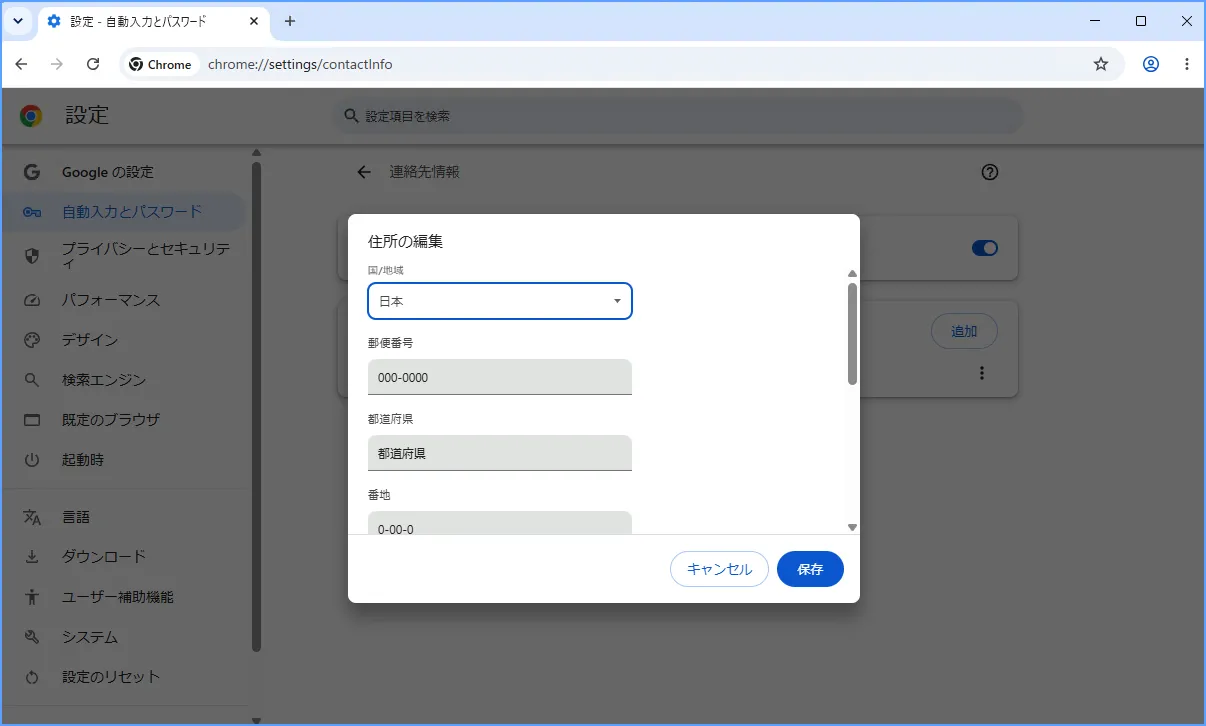
Task: Reload the page with refresh icon
Action: (93, 64)
